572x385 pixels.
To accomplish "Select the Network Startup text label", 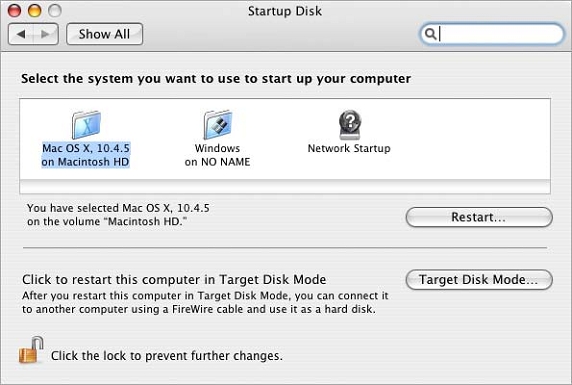I will point(349,148).
